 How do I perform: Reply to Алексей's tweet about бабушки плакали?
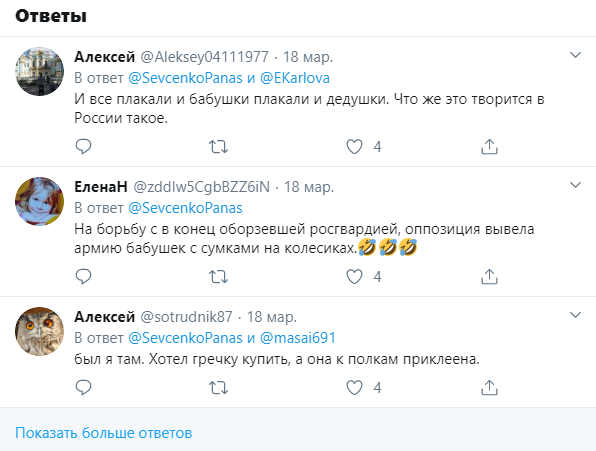point(83,146)
